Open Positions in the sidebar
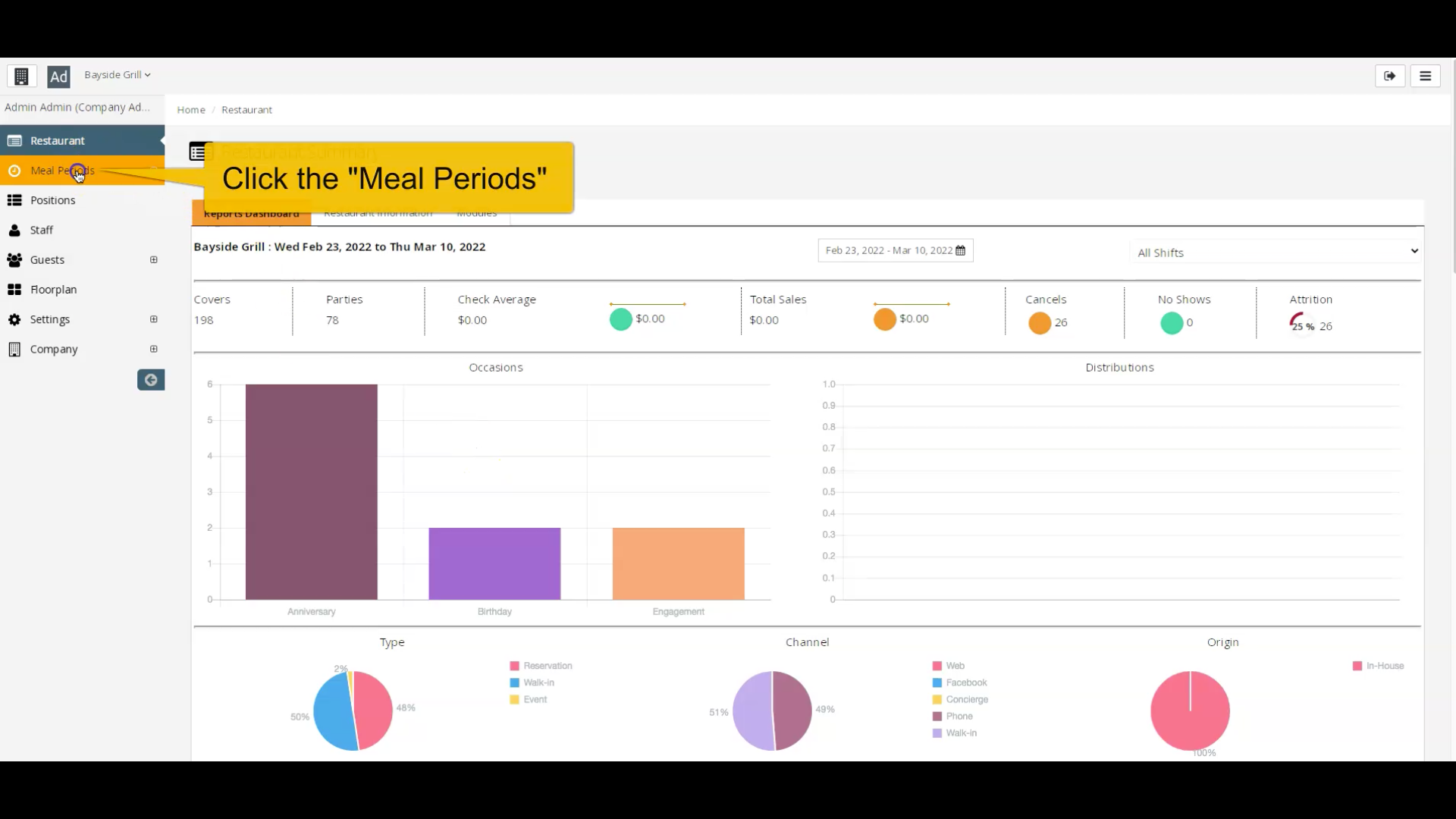The image size is (1456, 819). (82, 200)
